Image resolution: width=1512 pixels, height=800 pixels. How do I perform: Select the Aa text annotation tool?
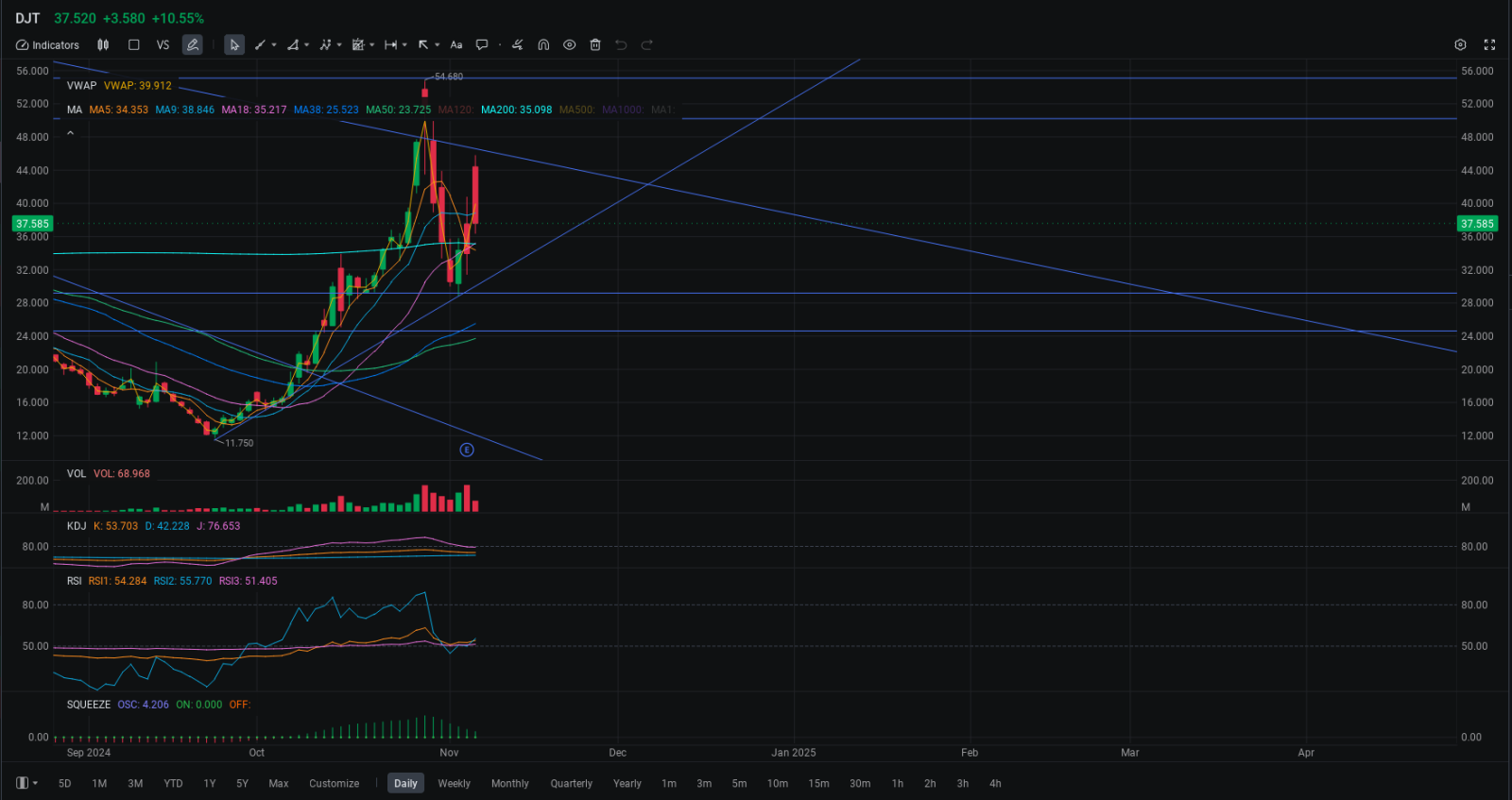456,44
